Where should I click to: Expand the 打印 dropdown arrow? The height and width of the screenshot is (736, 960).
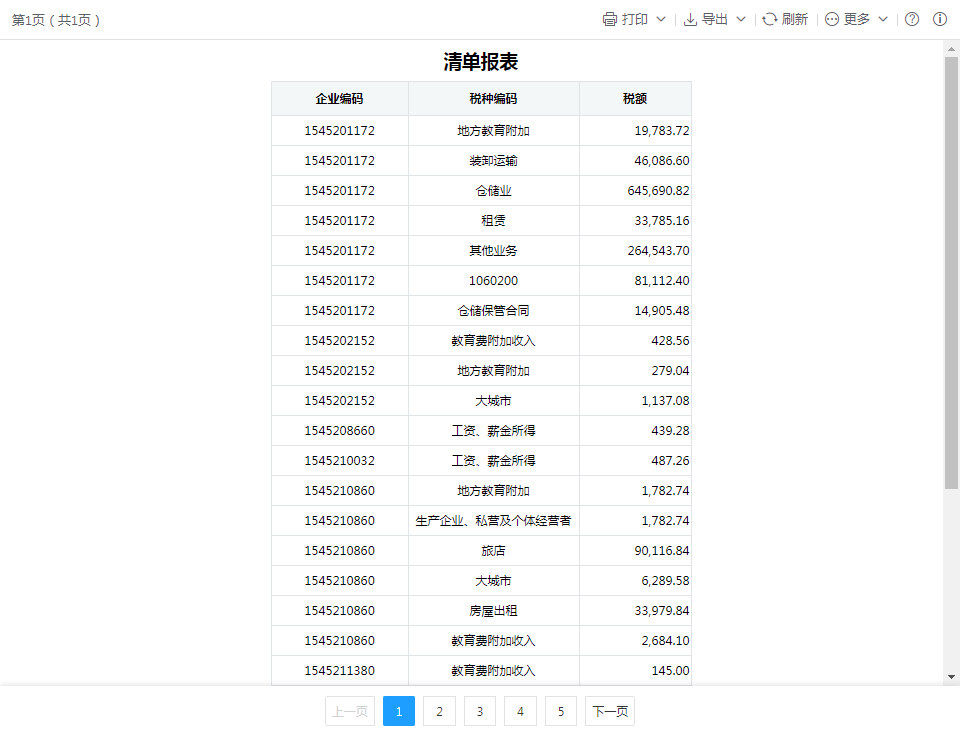661,20
